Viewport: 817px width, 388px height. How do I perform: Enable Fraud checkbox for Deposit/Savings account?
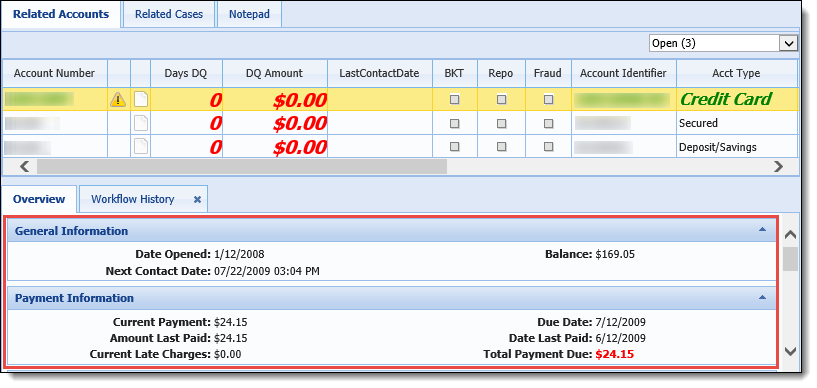click(x=548, y=147)
